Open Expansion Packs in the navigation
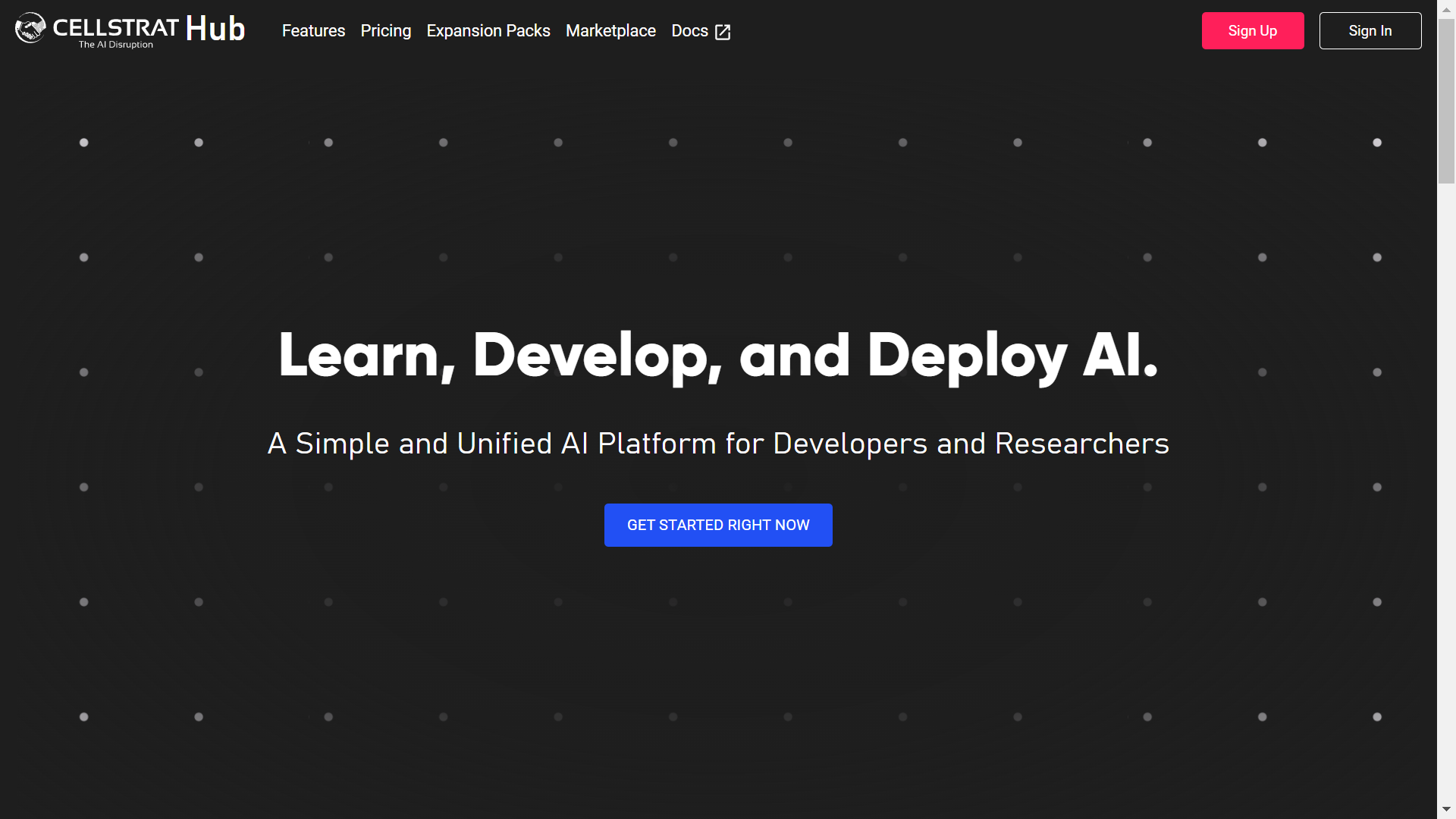 (x=488, y=31)
